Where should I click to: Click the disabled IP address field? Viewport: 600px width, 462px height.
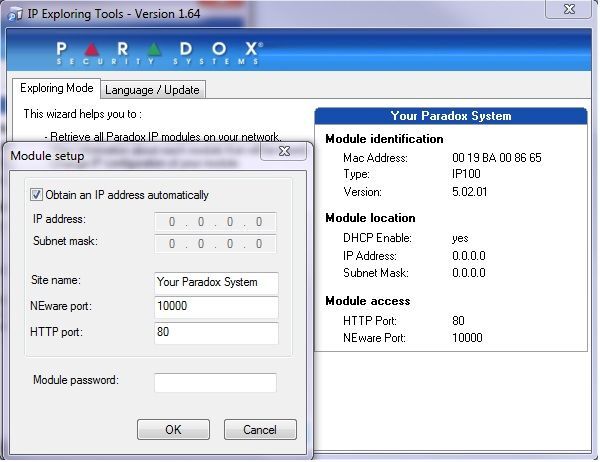(x=216, y=222)
